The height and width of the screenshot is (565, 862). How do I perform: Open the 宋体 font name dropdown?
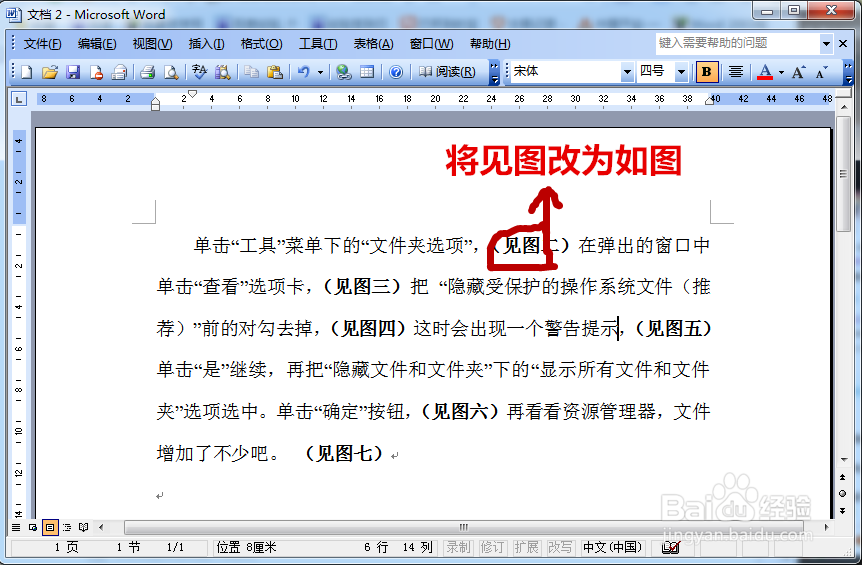627,72
